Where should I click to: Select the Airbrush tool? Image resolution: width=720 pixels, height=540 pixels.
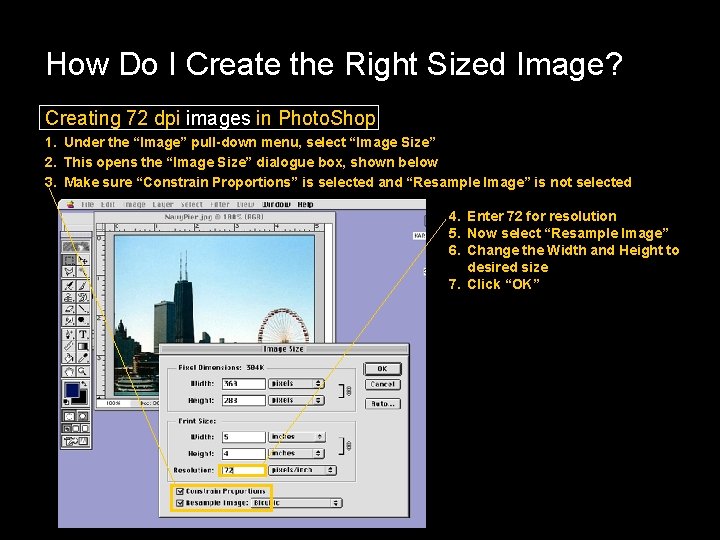coord(69,285)
